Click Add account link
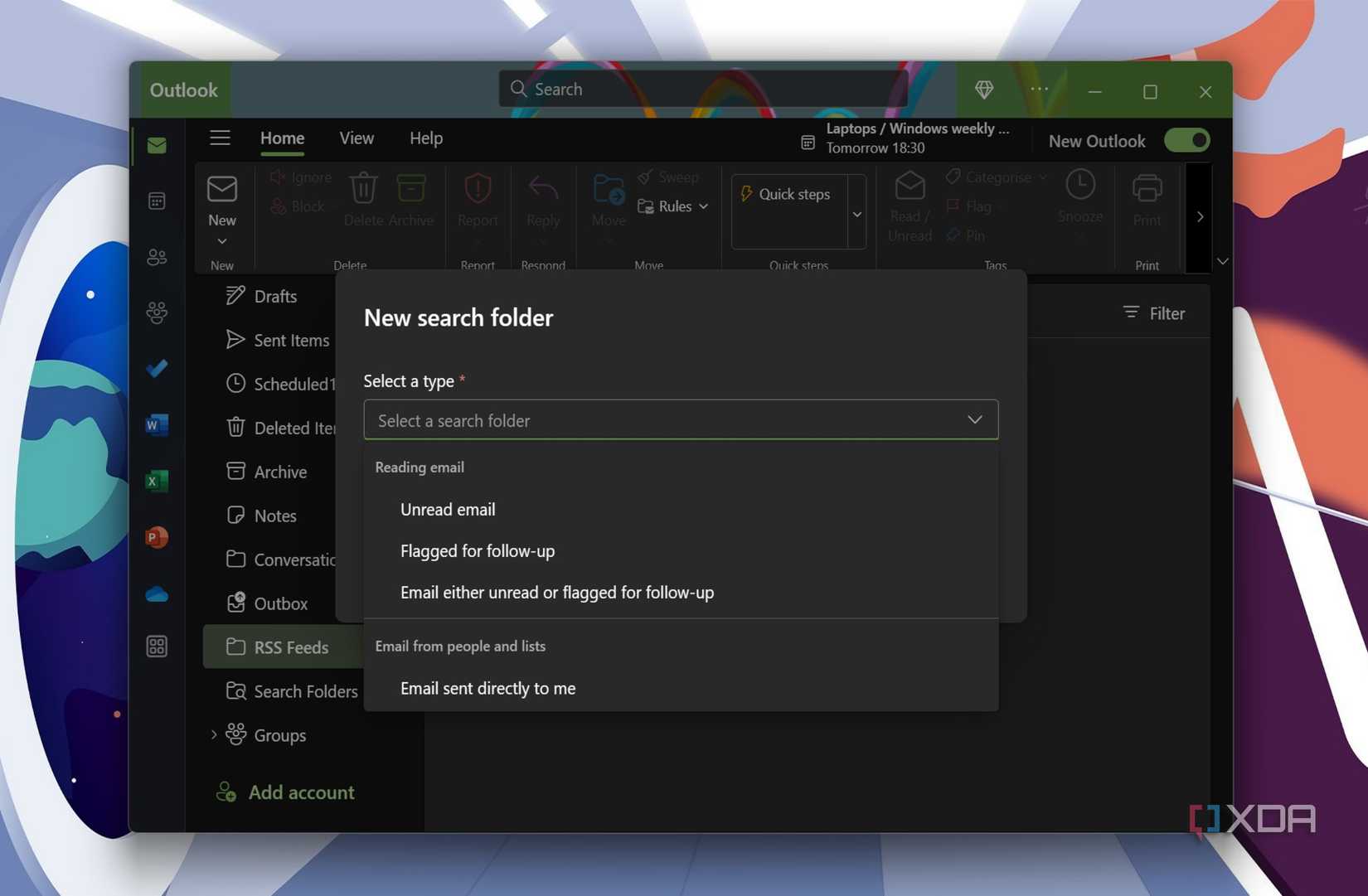 285,792
